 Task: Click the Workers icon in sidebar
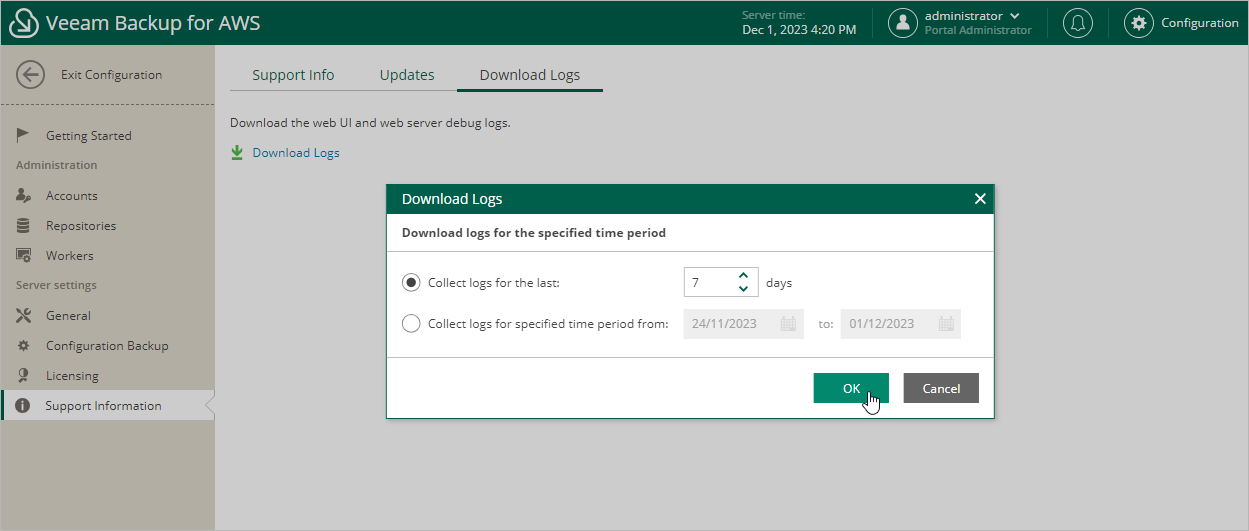[24, 256]
